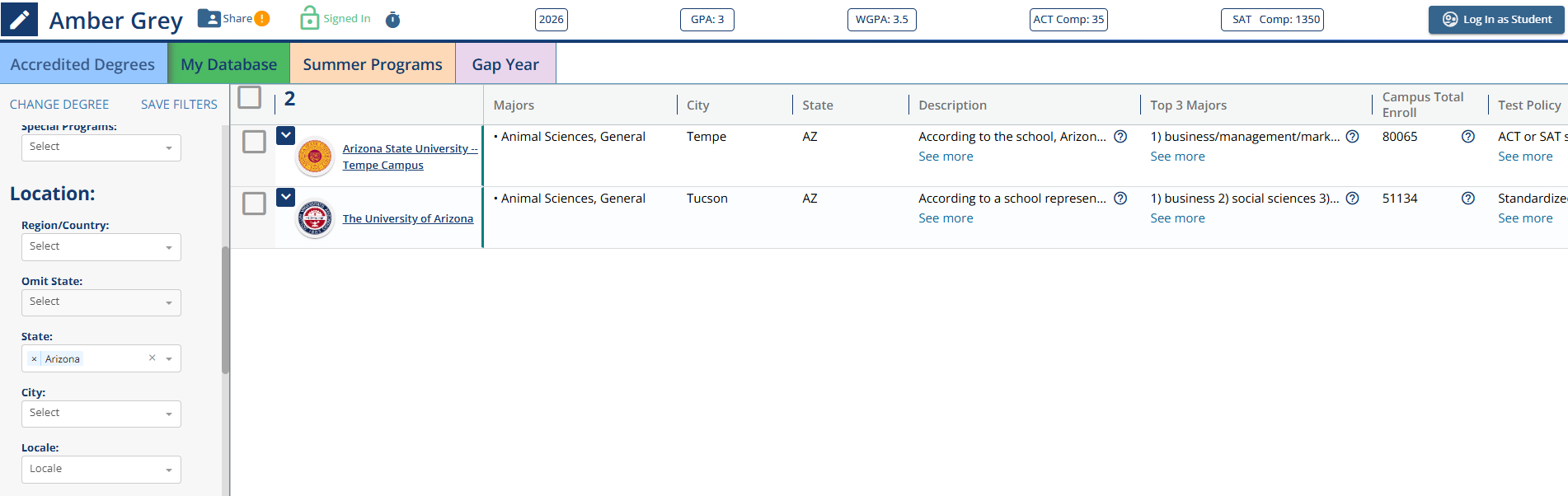
Task: Open description help icon for University of Arizona row
Action: click(1120, 199)
